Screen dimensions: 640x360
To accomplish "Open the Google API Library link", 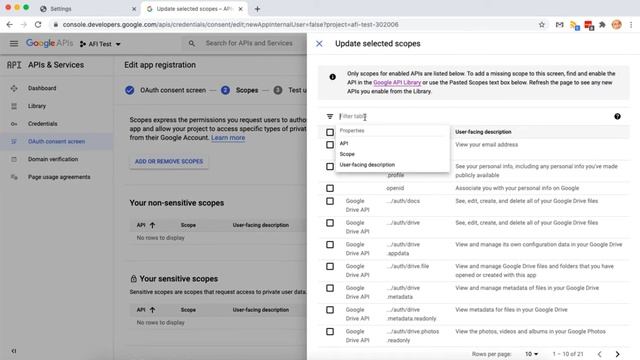I will tap(397, 82).
